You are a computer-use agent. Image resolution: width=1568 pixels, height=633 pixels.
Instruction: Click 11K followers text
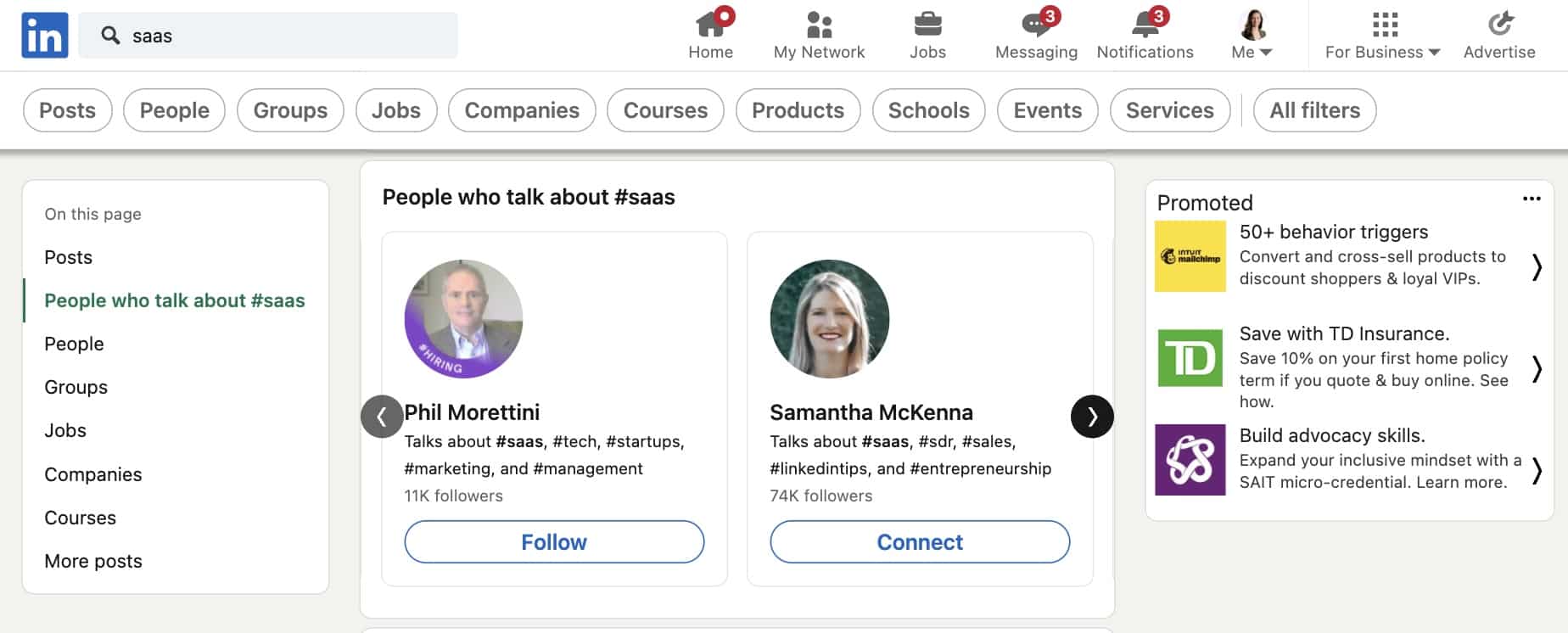point(454,496)
